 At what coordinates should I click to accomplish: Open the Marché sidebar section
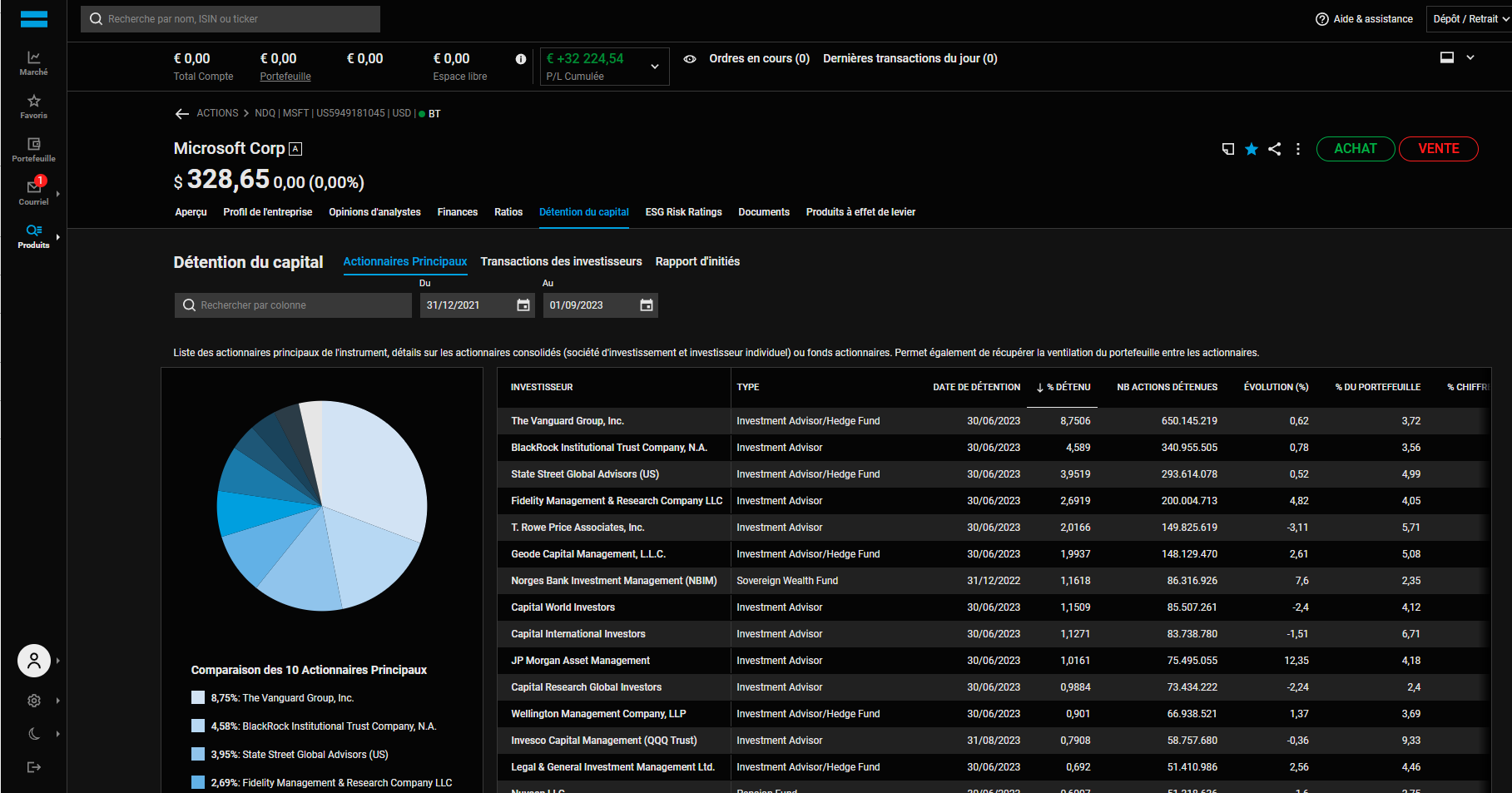tap(34, 62)
